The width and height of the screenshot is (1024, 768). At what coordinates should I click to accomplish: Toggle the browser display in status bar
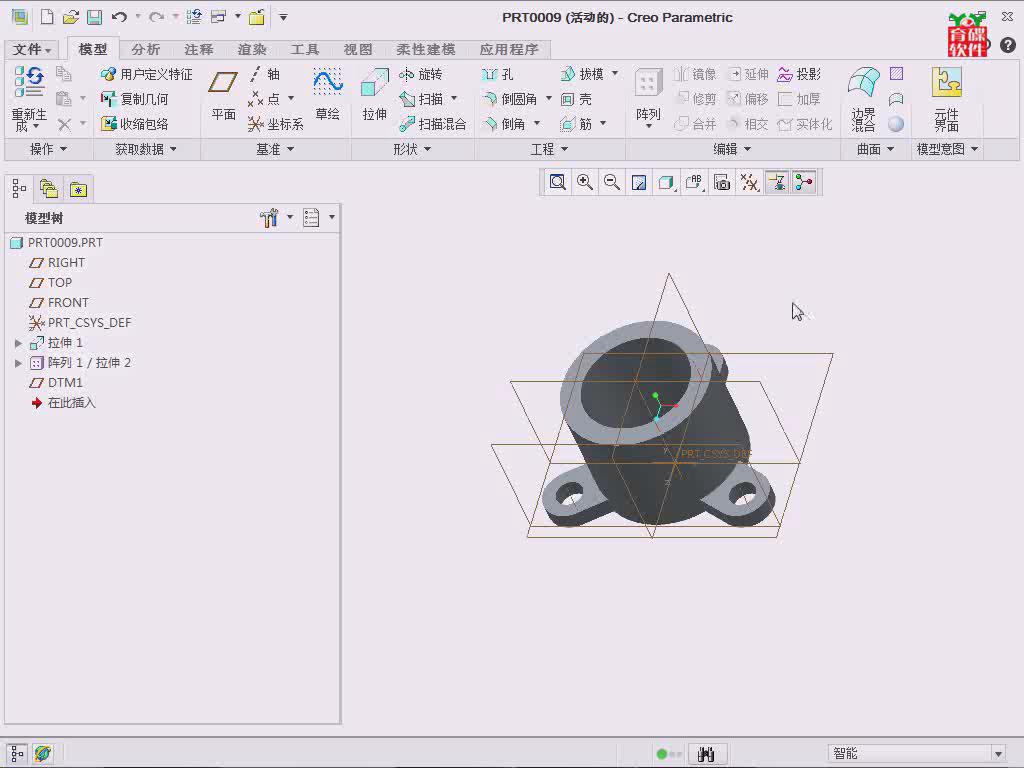coord(43,754)
